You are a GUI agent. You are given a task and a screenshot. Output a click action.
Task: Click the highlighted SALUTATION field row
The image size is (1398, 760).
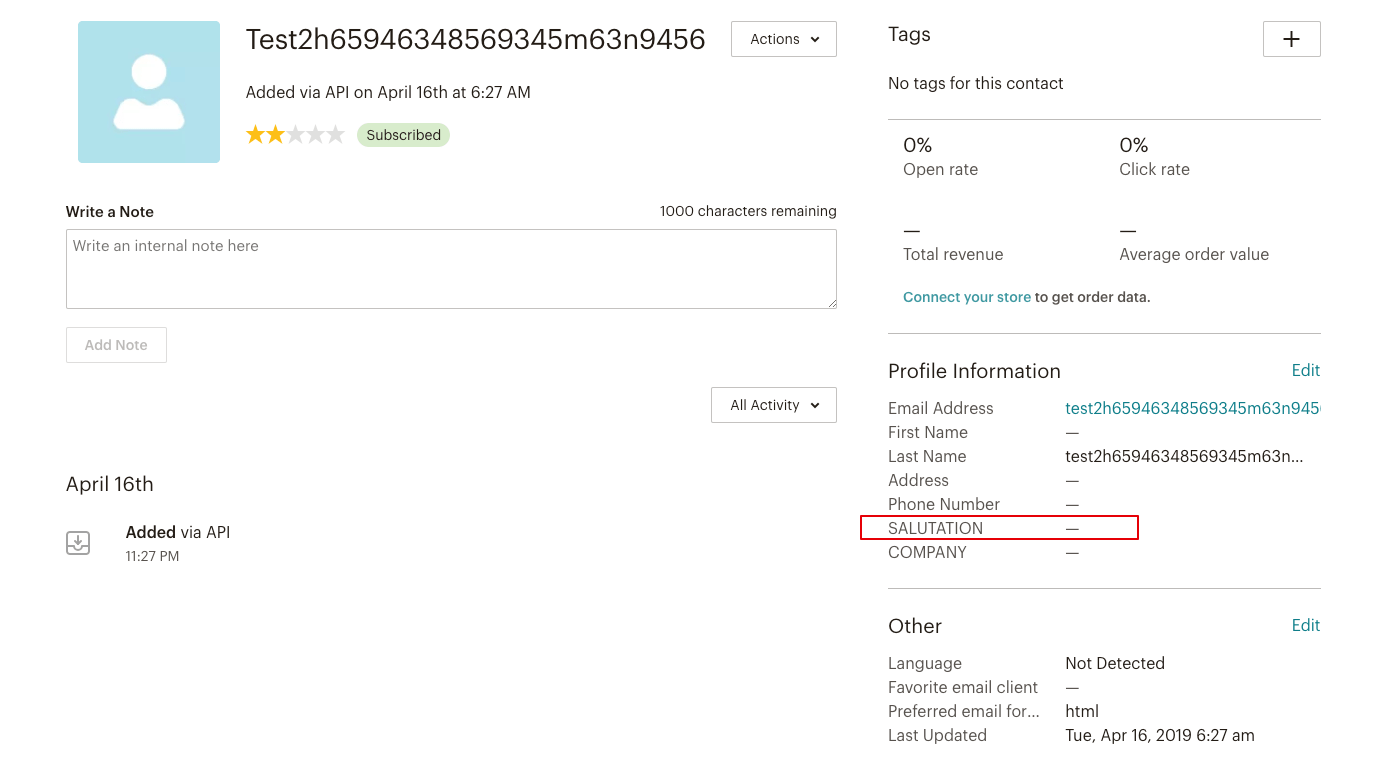point(999,528)
